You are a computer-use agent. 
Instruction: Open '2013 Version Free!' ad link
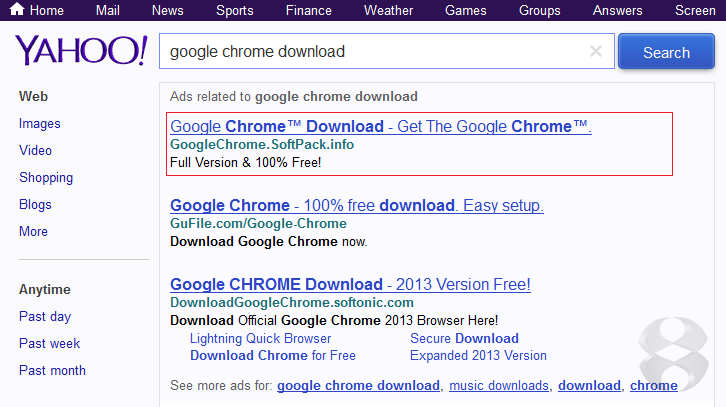[x=350, y=284]
